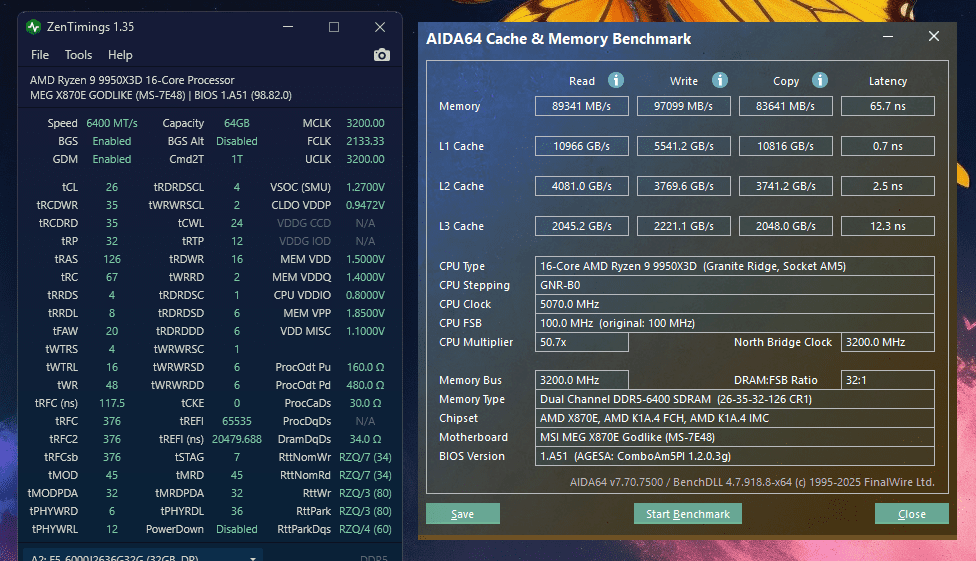Take a screenshot with ZenTimings camera icon

tap(382, 55)
